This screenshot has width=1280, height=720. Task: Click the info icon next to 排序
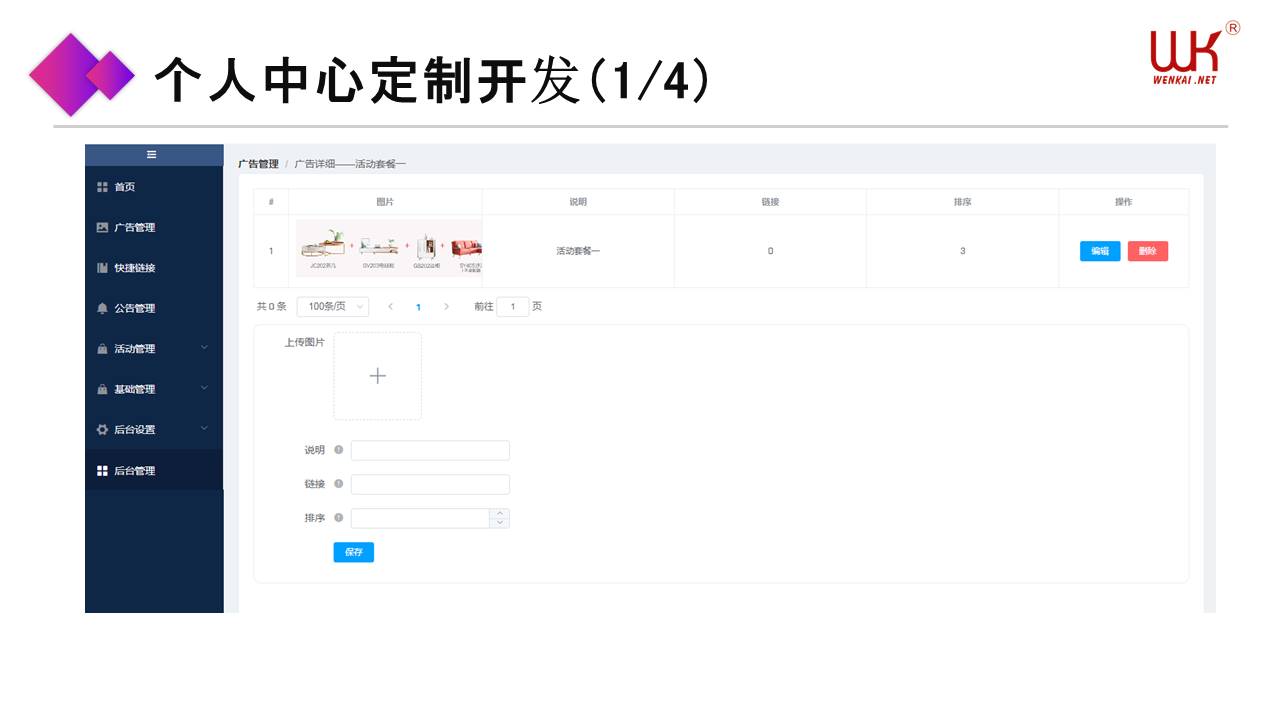point(338,518)
